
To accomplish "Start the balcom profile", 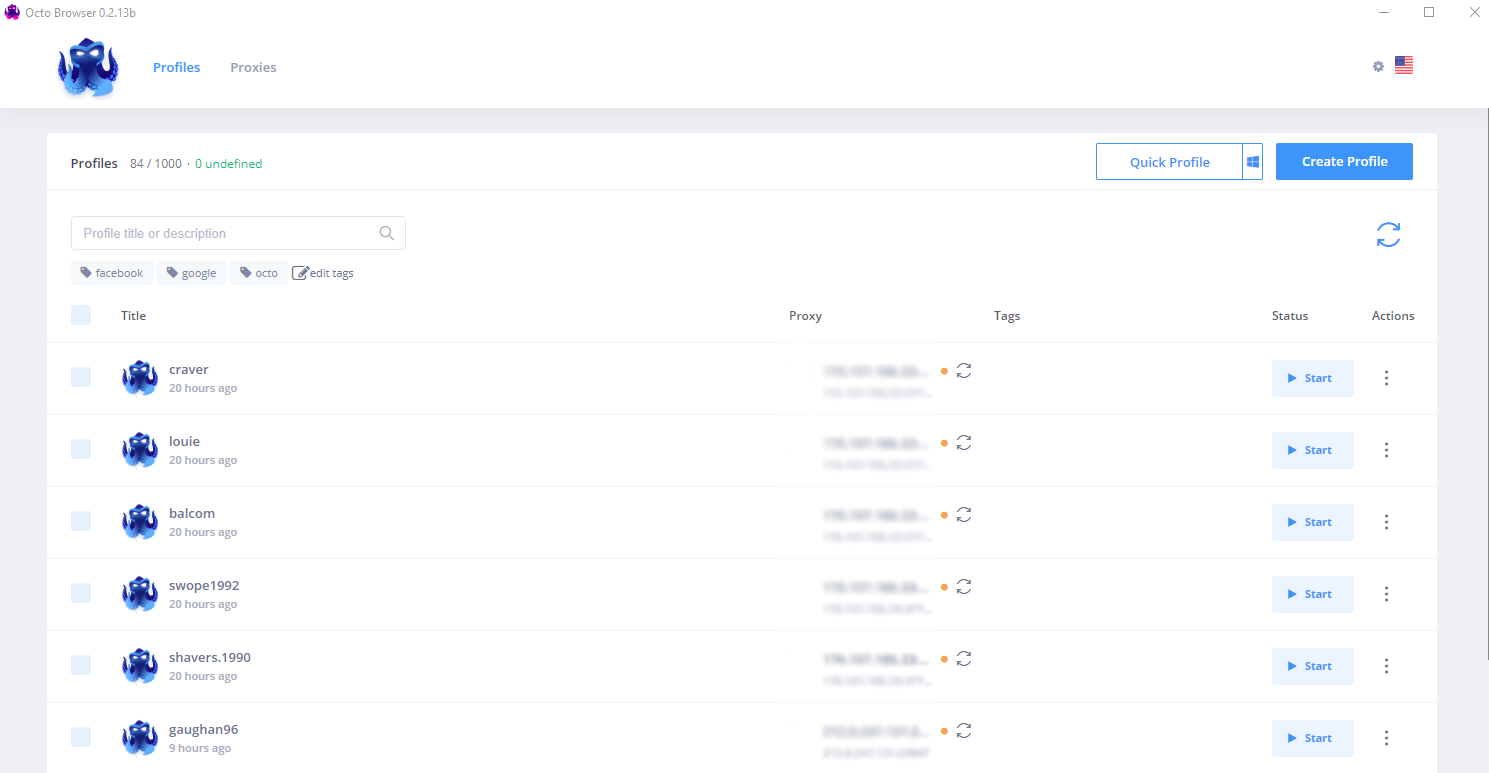I will [1313, 522].
